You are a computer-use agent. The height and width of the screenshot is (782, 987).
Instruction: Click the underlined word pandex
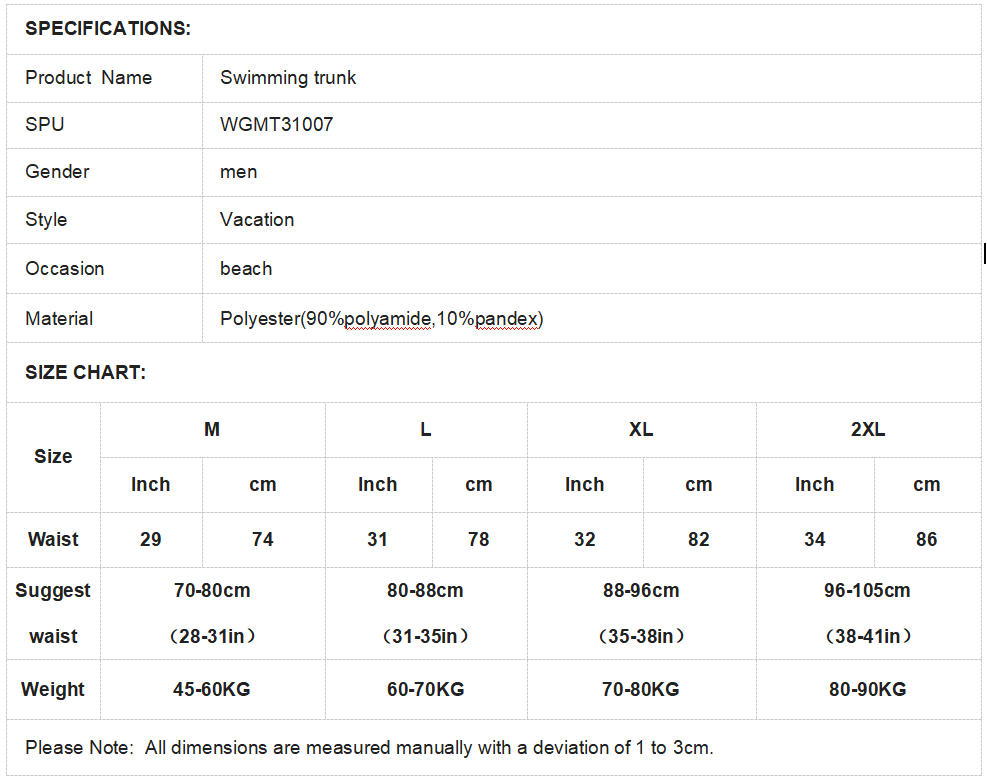pos(507,319)
